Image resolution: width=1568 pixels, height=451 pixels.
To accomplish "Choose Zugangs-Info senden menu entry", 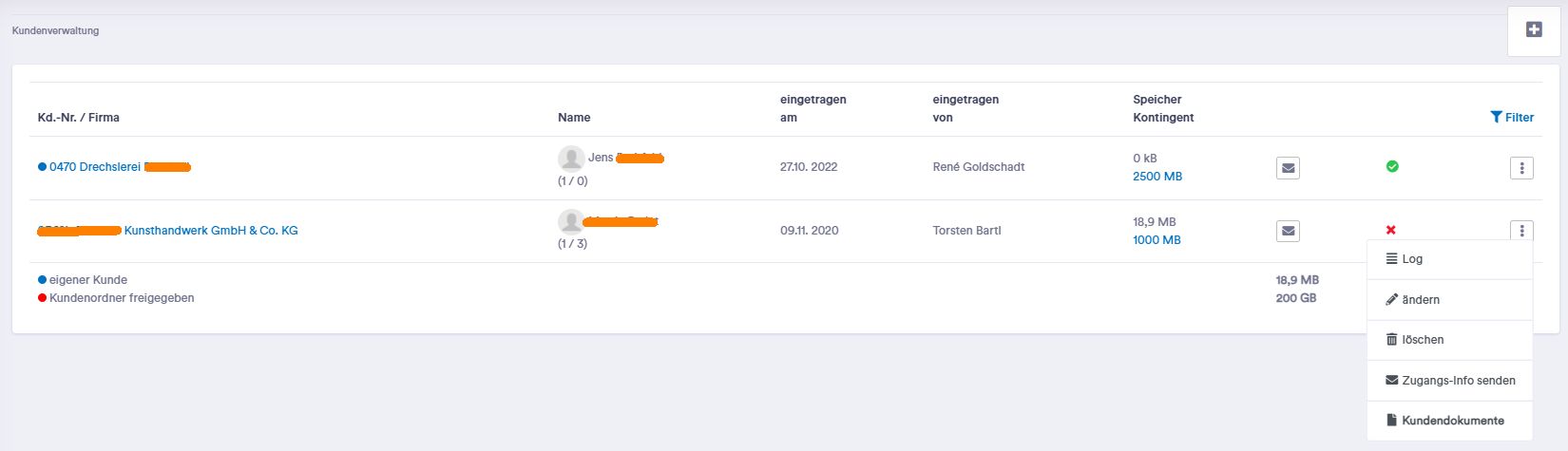I will [x=1450, y=380].
